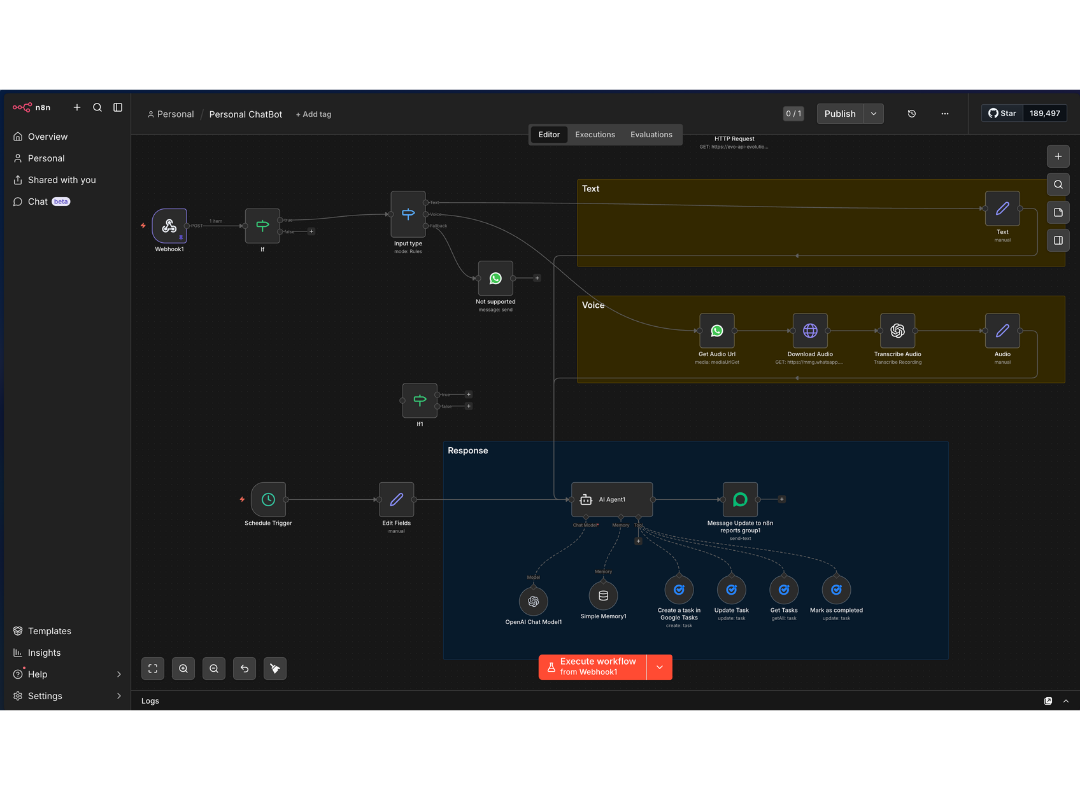Select the Schedule Trigger node
This screenshot has width=1080, height=800.
[269, 500]
